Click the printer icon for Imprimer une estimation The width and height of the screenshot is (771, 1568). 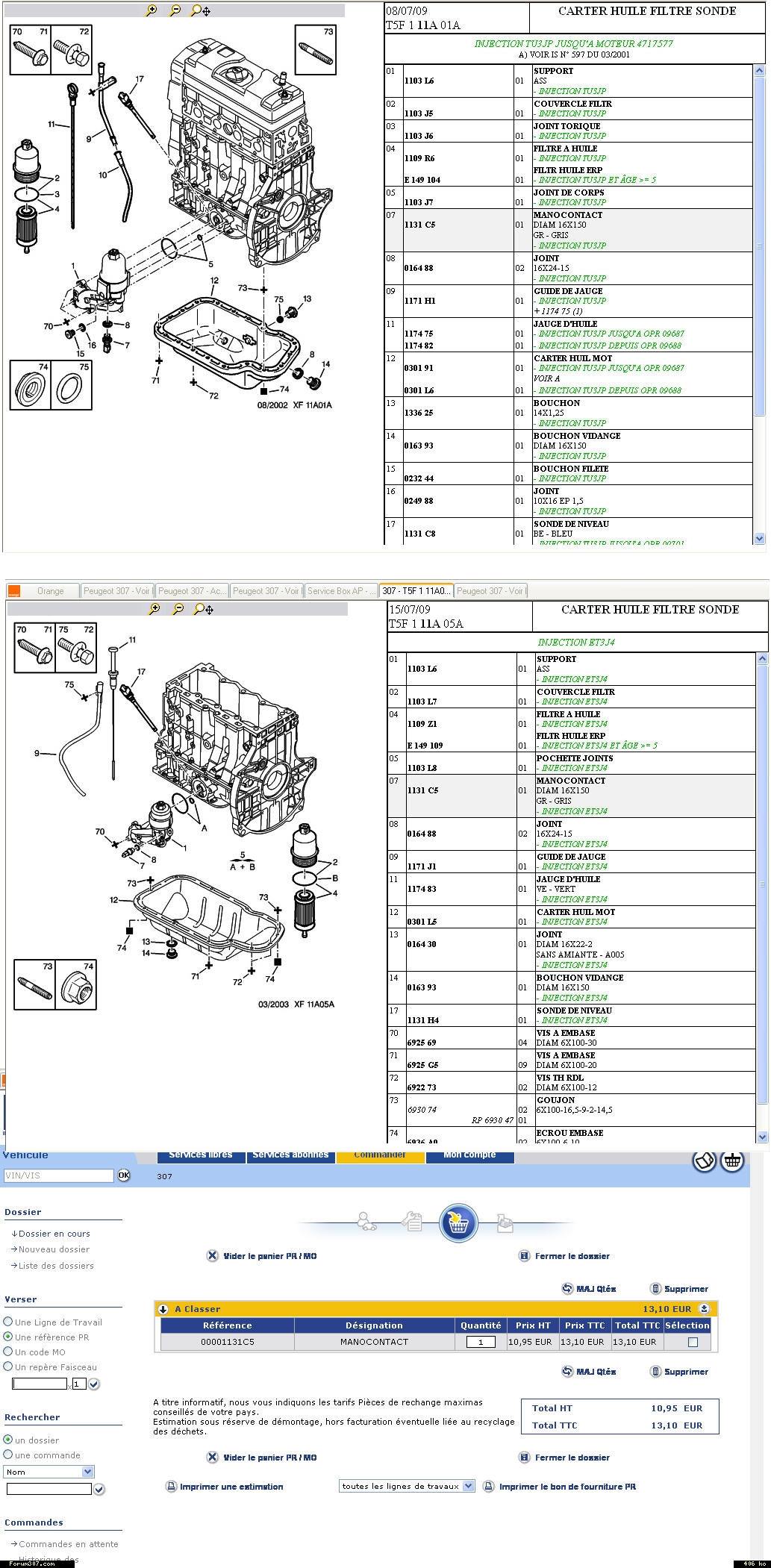pyautogui.click(x=171, y=1487)
